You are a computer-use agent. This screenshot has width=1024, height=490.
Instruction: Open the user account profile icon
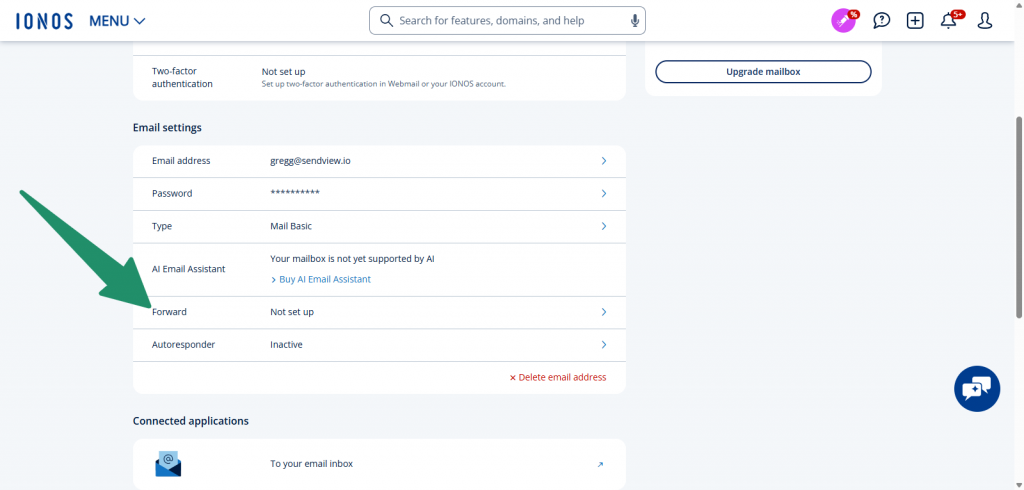pos(985,21)
